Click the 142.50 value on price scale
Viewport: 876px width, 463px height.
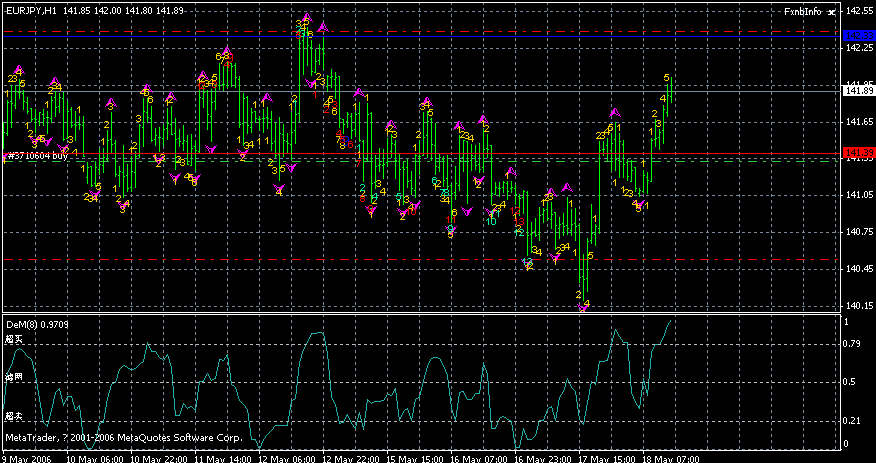coord(858,11)
